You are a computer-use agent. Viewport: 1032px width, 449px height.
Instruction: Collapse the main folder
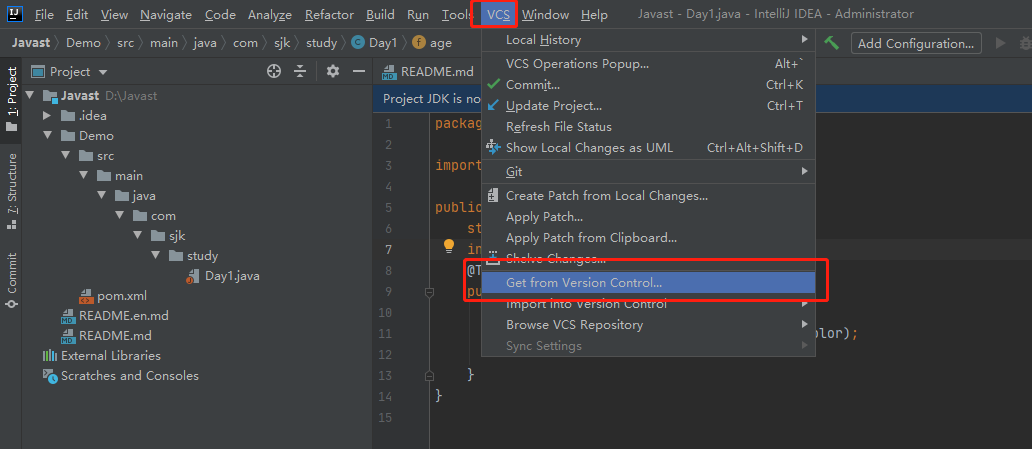pos(84,176)
